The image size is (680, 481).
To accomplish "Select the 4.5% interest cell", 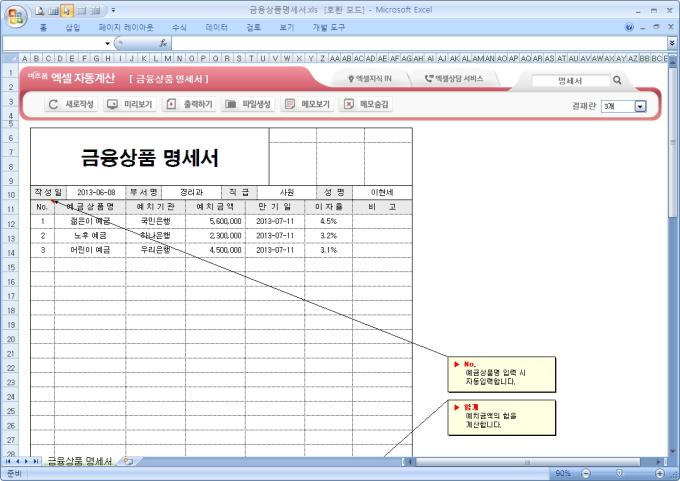I will [328, 222].
